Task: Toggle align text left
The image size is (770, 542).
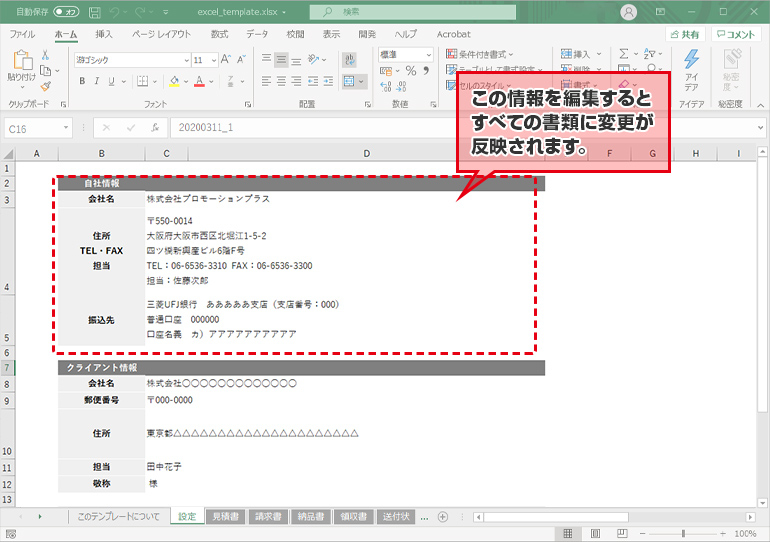Action: coord(266,81)
